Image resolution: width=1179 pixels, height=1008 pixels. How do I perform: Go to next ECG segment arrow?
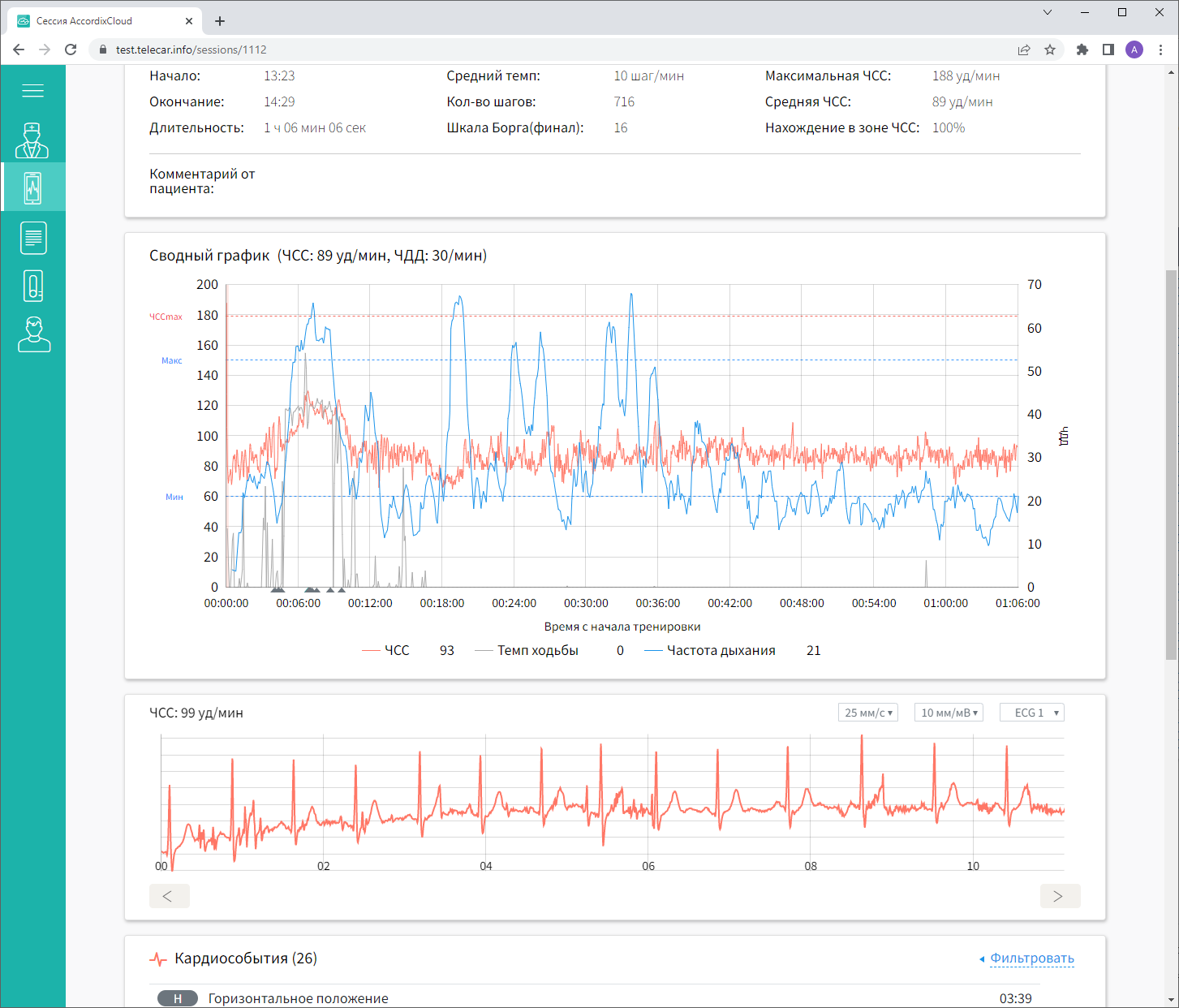click(1060, 896)
